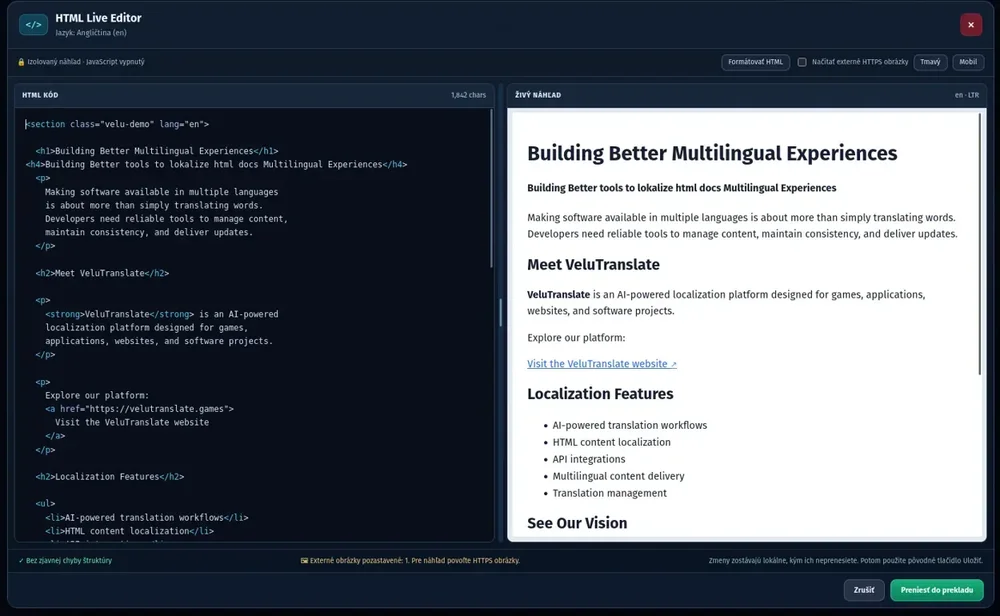1000x616 pixels.
Task: Click the href velutranslate.games code line
Action: [139, 409]
